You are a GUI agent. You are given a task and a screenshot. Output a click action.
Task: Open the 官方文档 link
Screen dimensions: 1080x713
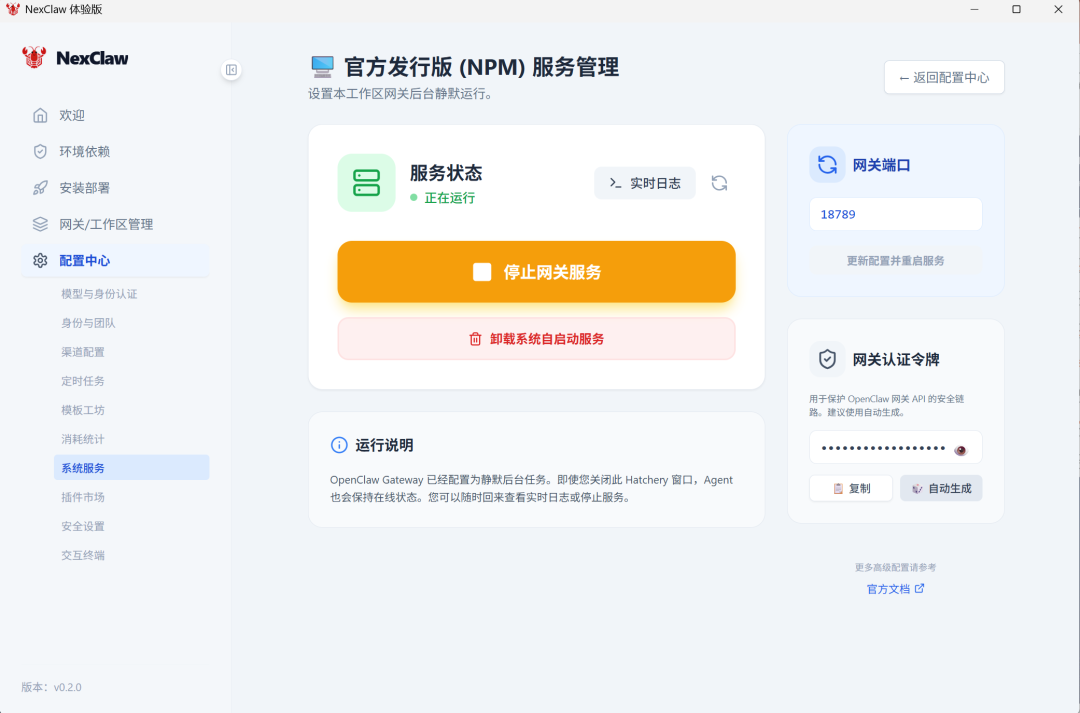point(895,589)
